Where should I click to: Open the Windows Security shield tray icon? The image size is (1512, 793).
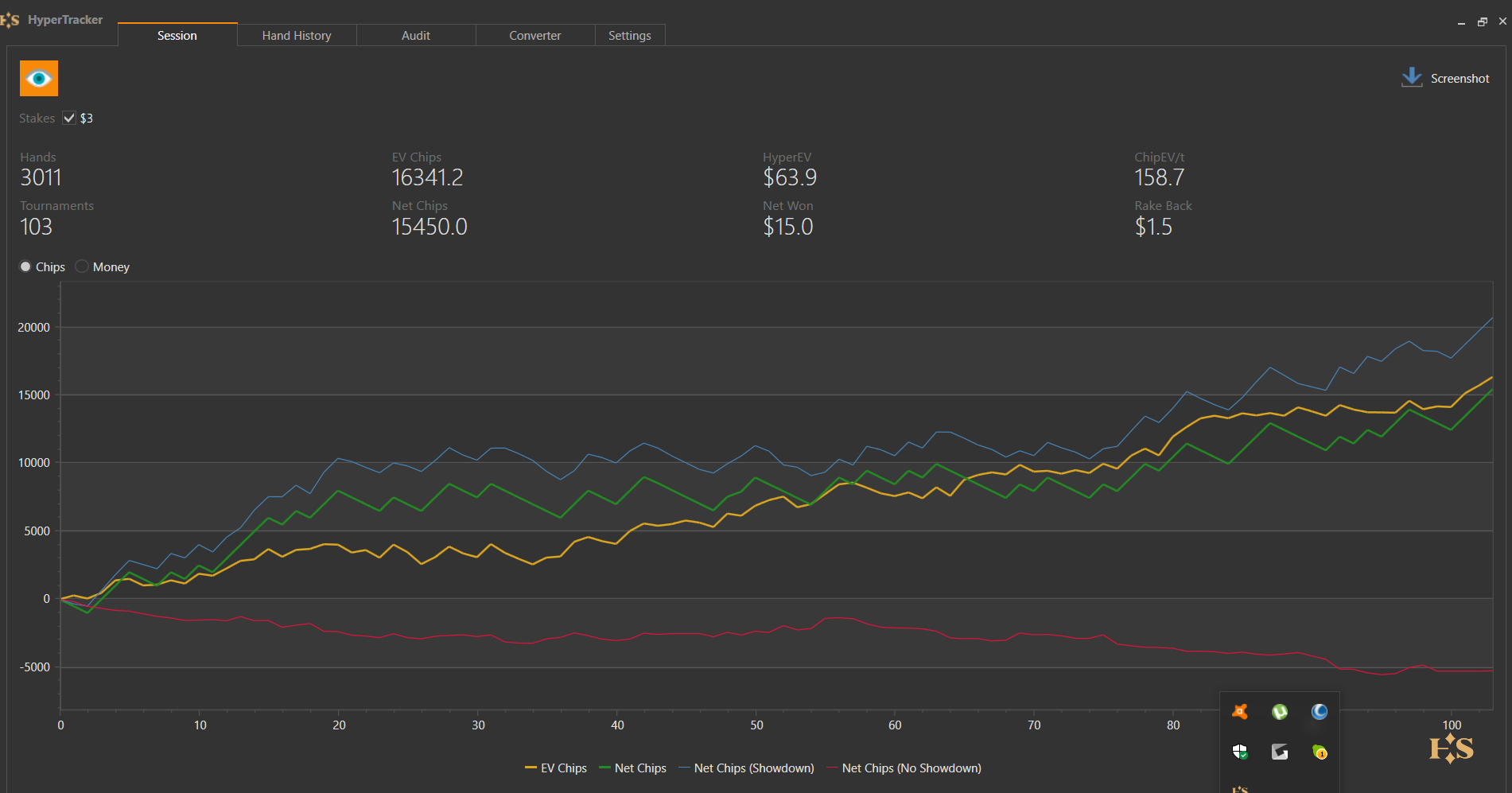1240,752
